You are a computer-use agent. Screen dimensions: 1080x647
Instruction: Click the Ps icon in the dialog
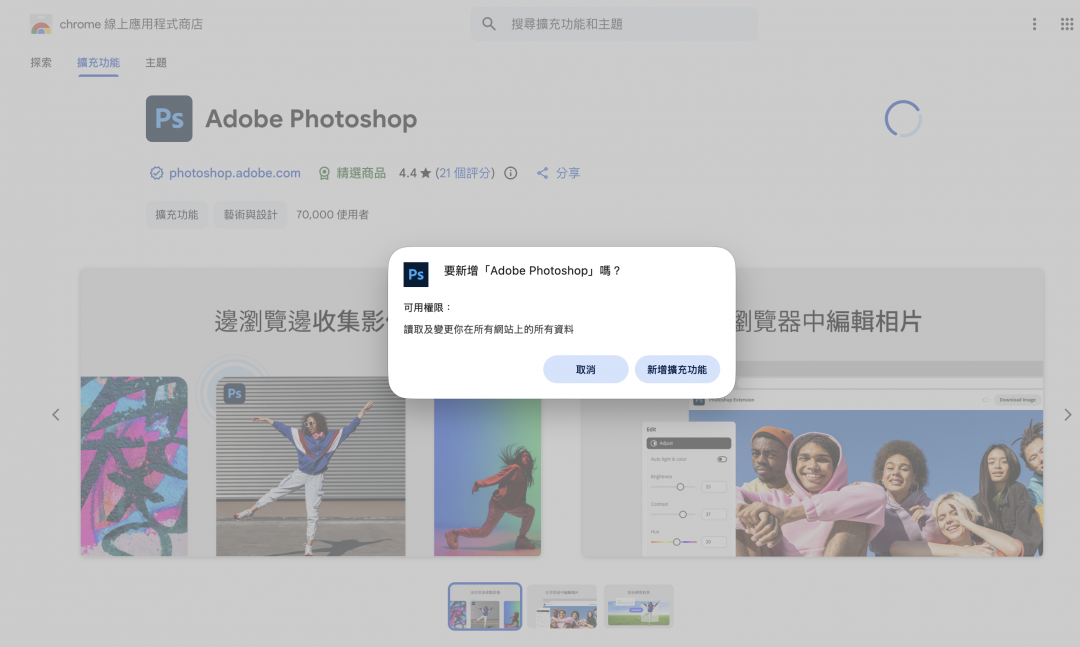click(x=416, y=275)
